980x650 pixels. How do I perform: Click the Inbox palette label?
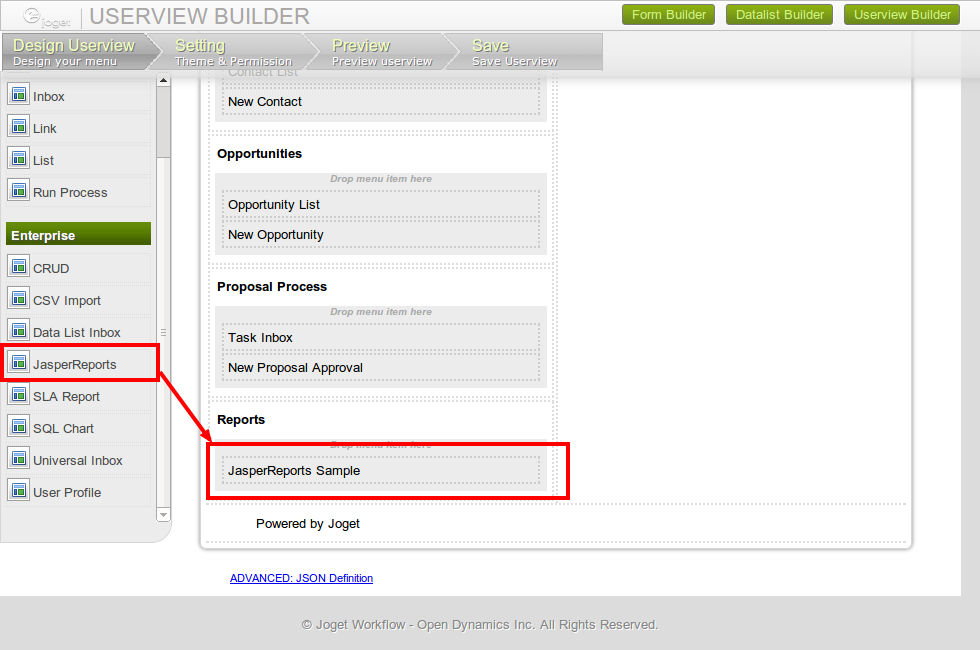(x=49, y=96)
